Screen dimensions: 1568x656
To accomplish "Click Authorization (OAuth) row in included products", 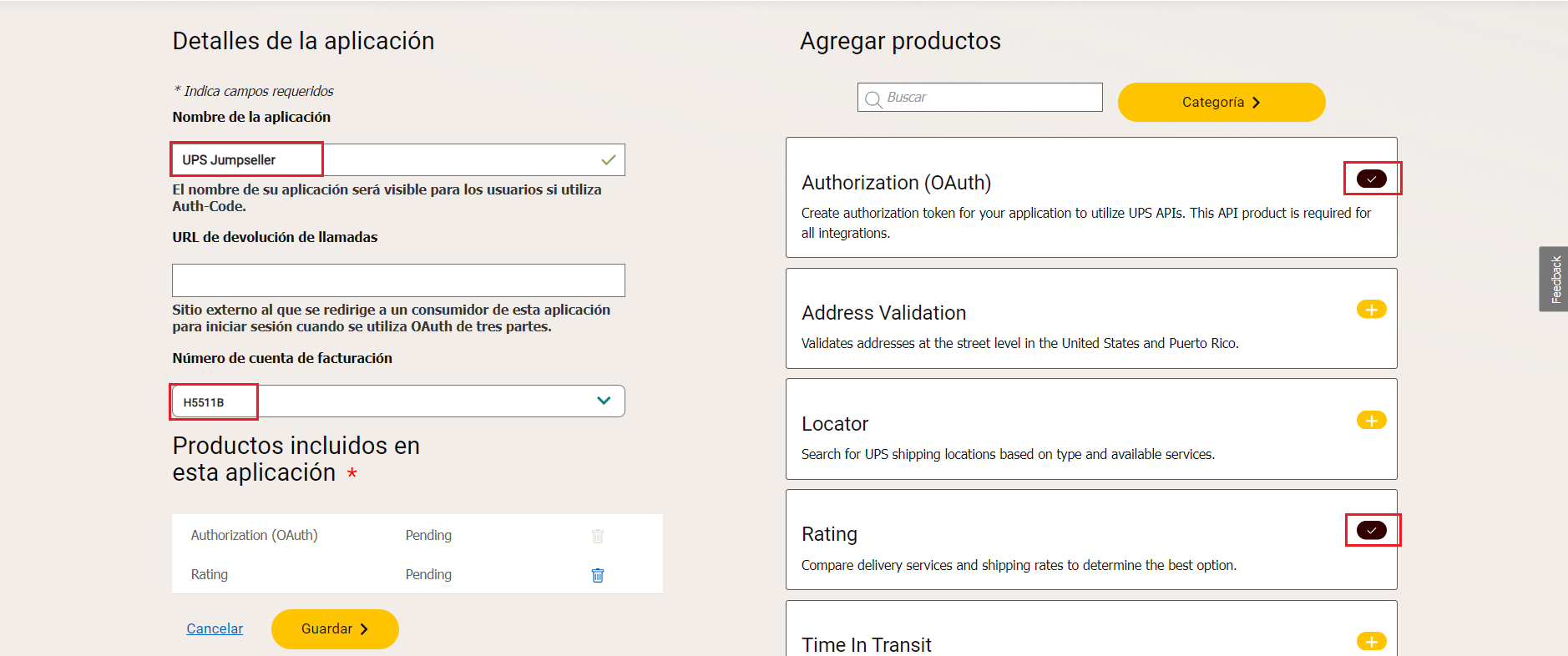I will point(417,535).
